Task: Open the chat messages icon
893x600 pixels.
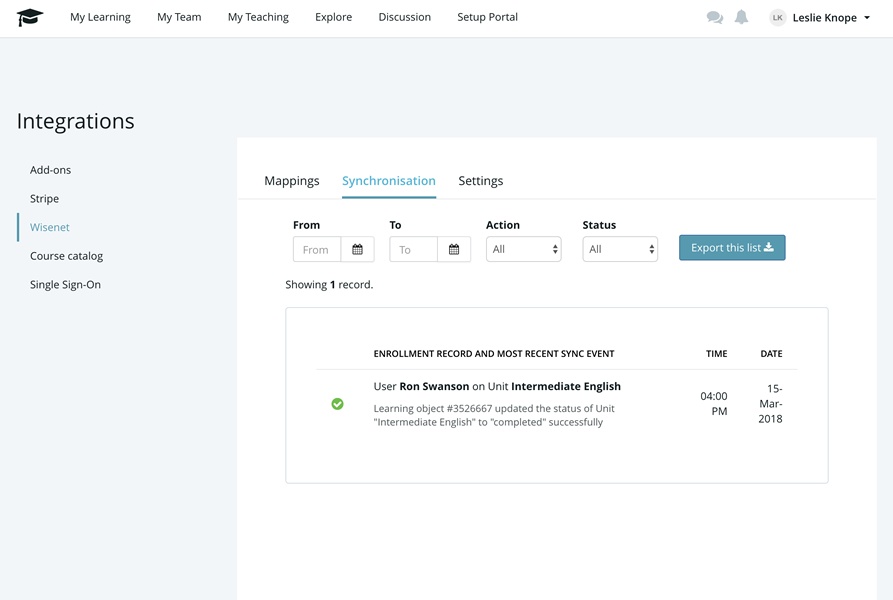Action: point(714,17)
